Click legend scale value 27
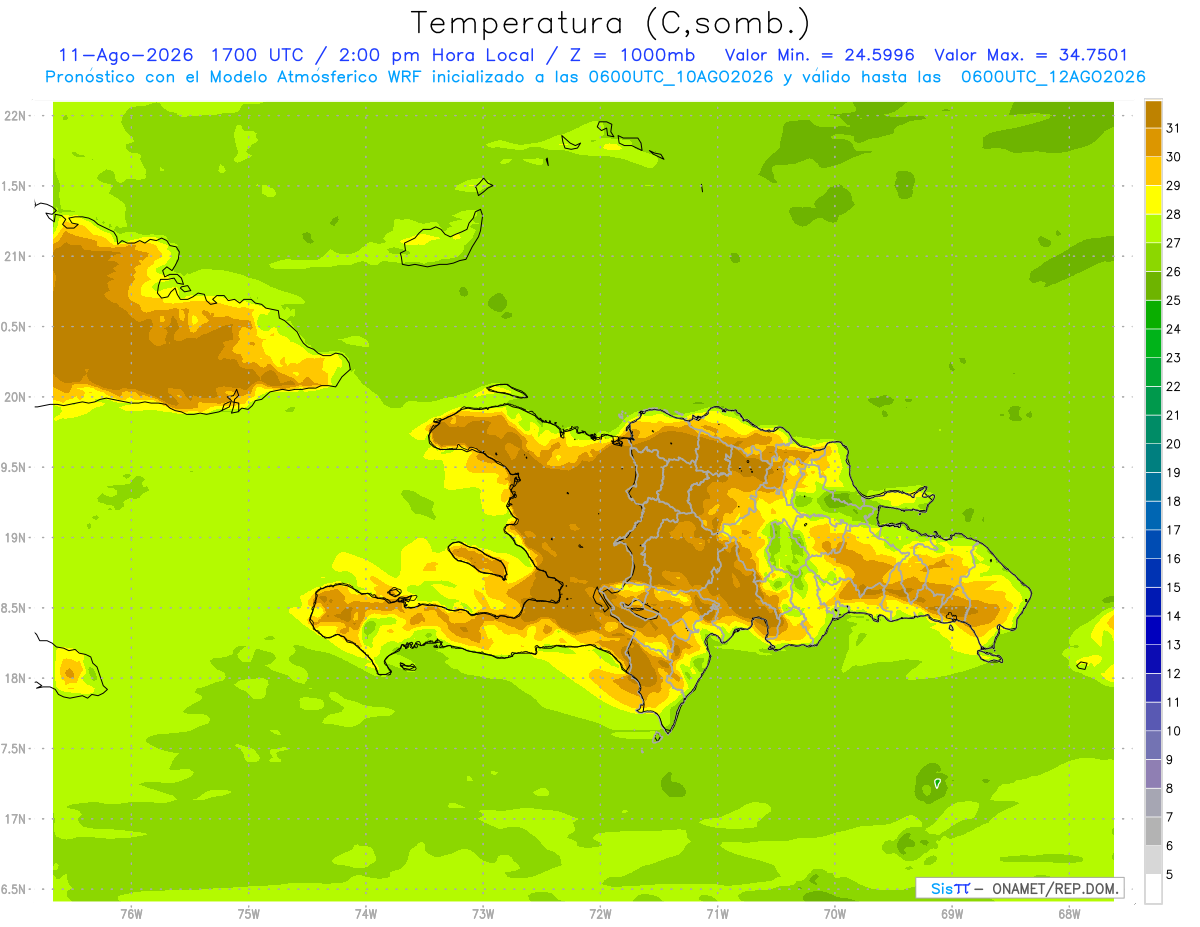 (1174, 243)
